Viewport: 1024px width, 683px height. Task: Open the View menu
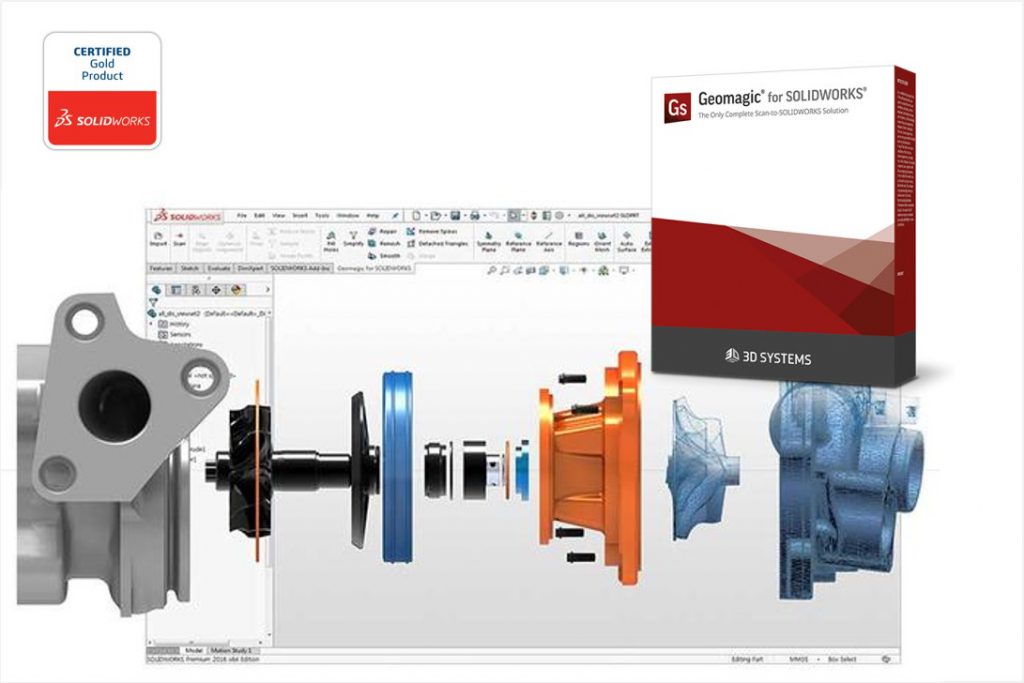(279, 215)
